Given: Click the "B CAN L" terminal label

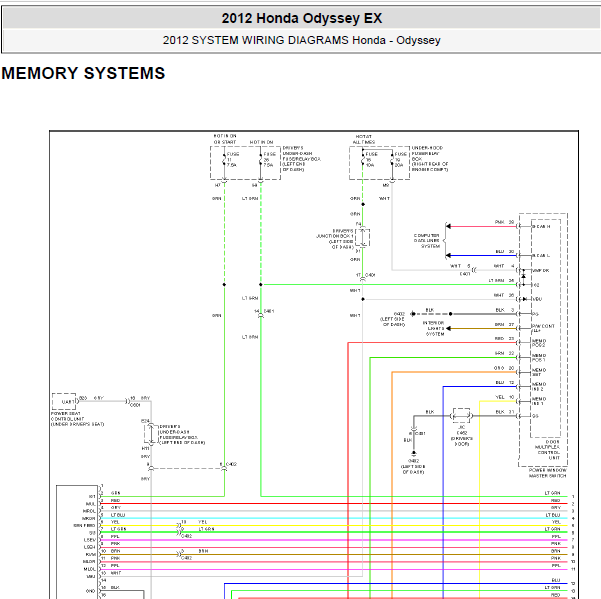Looking at the screenshot, I should pyautogui.click(x=541, y=256).
